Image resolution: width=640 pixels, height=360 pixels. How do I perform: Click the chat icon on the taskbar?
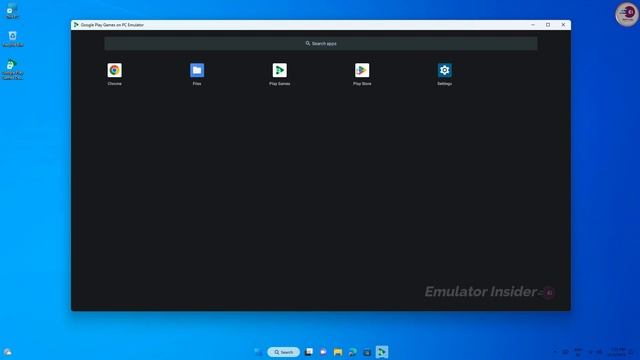pos(323,352)
